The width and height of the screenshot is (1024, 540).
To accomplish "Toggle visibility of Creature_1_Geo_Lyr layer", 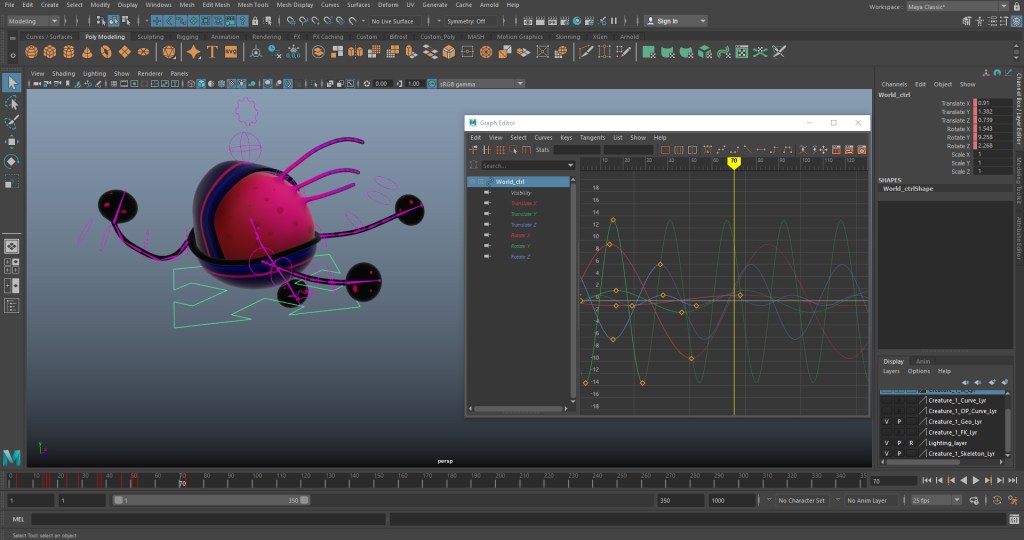I will pyautogui.click(x=886, y=421).
